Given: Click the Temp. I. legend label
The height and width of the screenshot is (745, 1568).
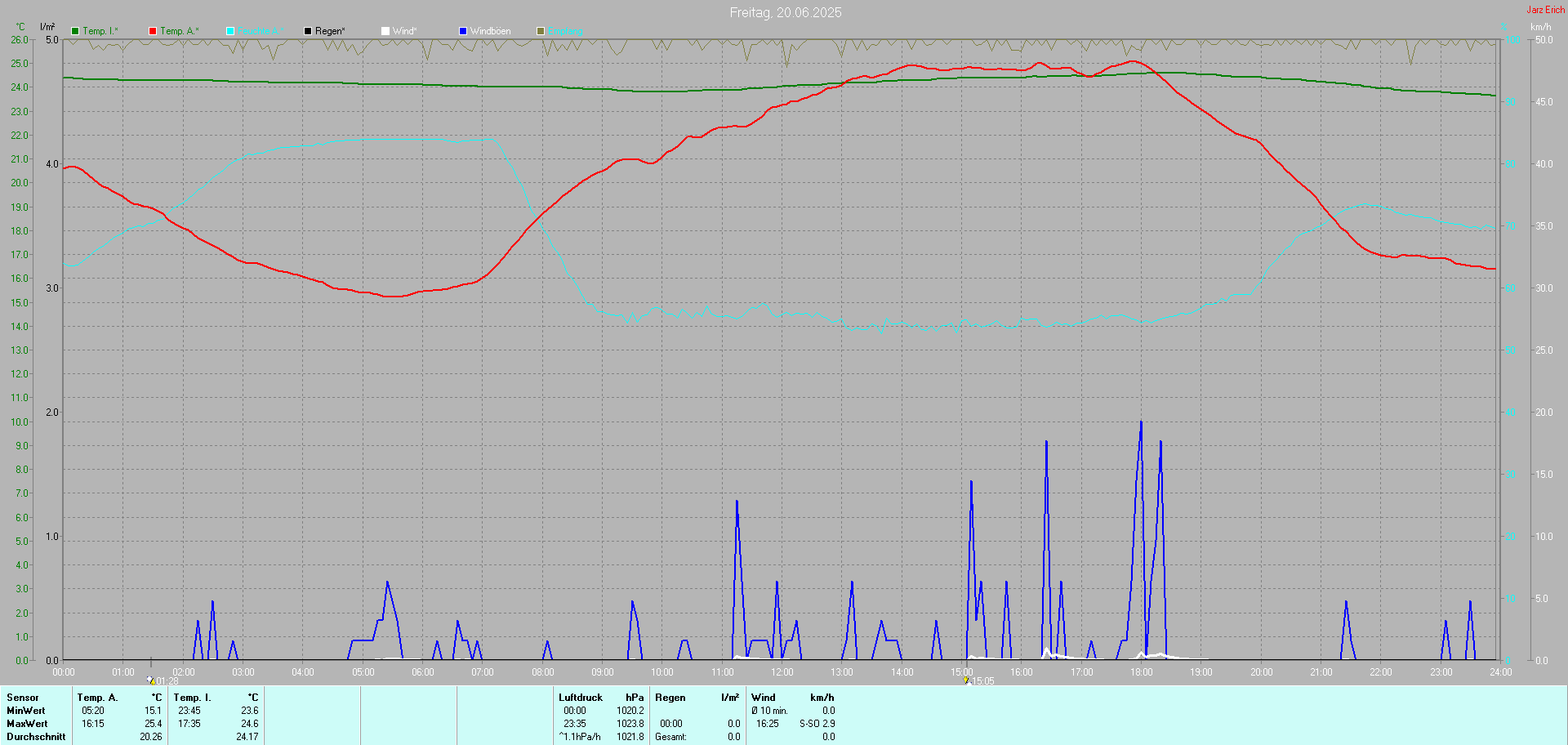Looking at the screenshot, I should coord(100,31).
